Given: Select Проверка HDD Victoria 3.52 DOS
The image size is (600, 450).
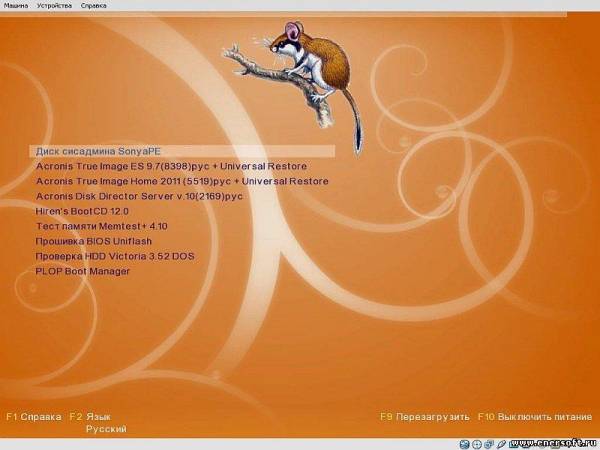Looking at the screenshot, I should coord(115,256).
